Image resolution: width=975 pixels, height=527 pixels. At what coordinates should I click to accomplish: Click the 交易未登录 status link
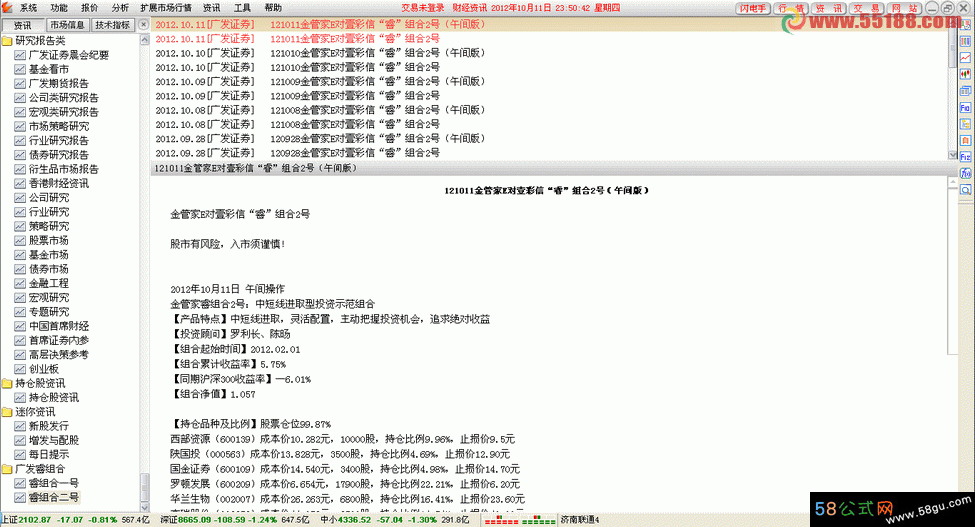pyautogui.click(x=423, y=7)
